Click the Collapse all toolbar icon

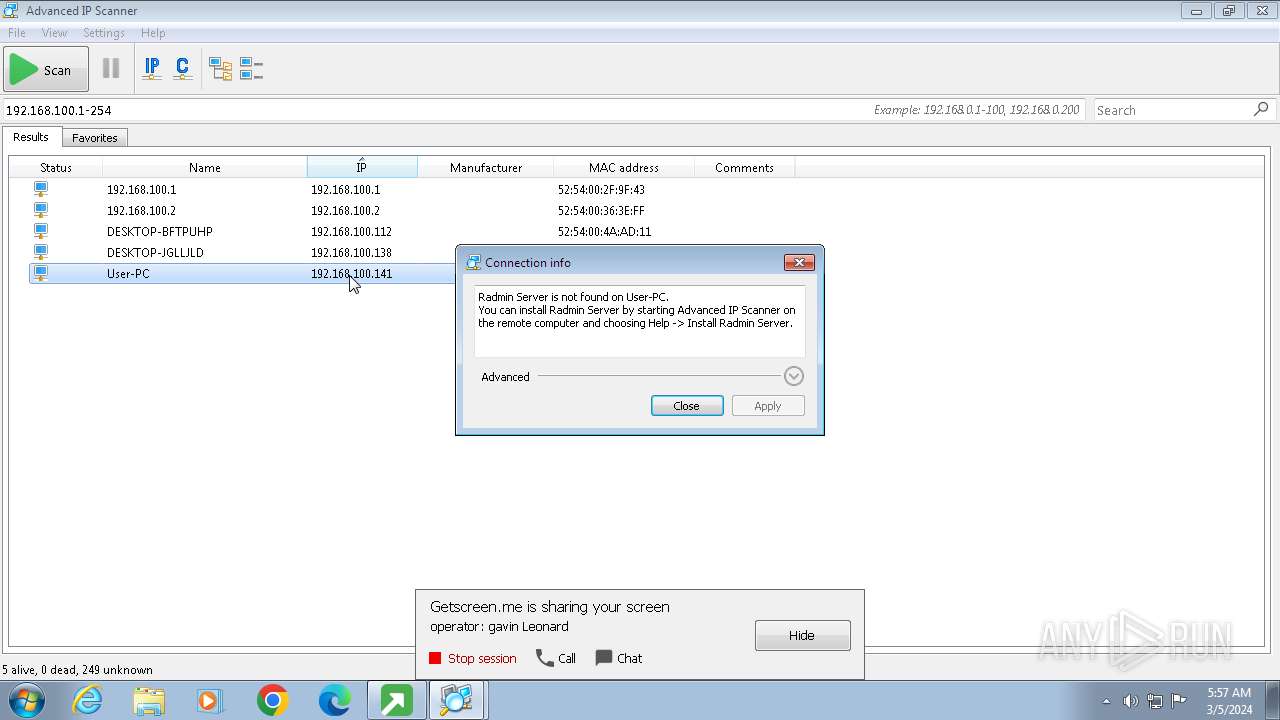click(251, 69)
